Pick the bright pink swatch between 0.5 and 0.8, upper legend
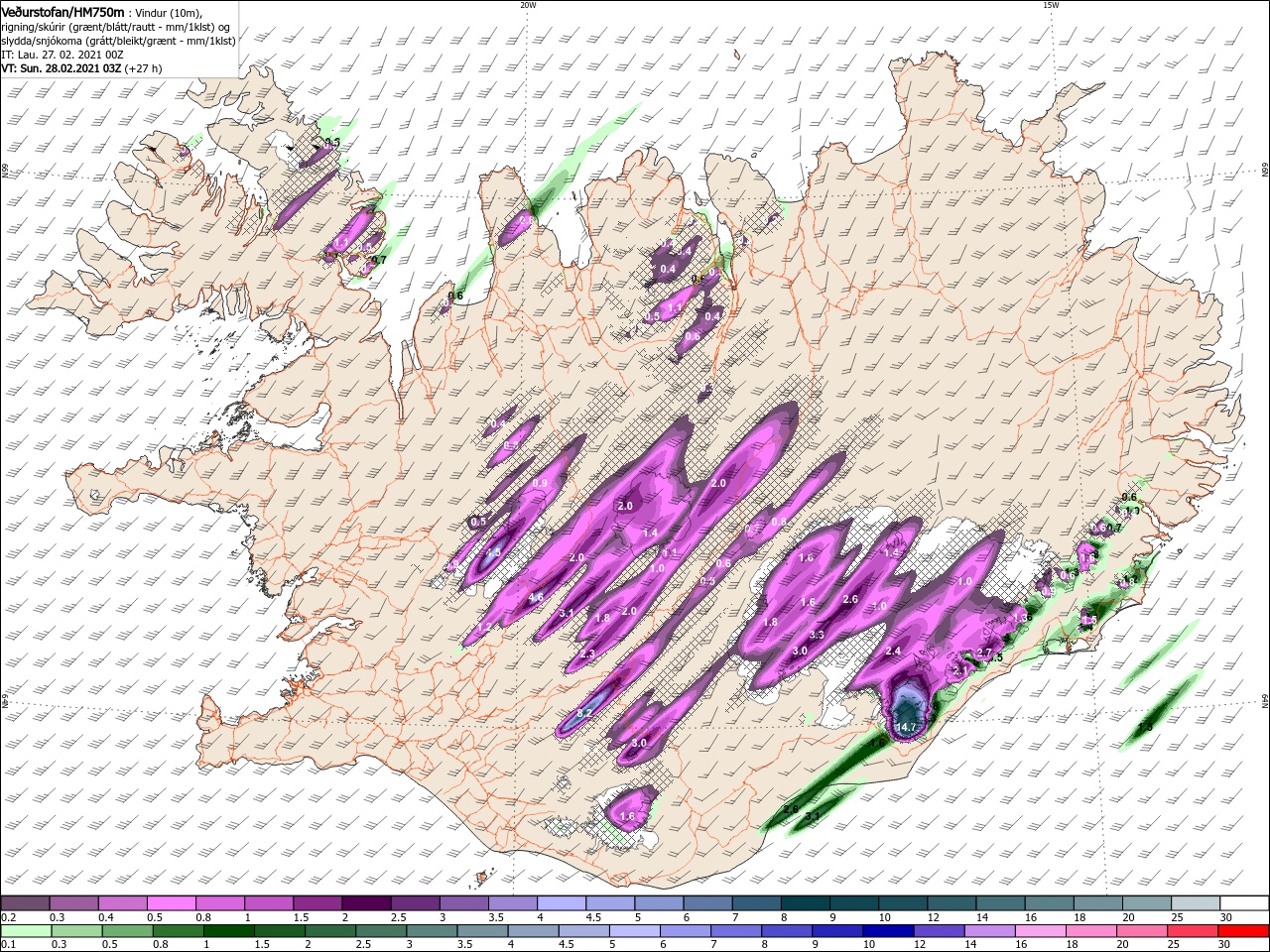The width and height of the screenshot is (1270, 952). (x=171, y=903)
